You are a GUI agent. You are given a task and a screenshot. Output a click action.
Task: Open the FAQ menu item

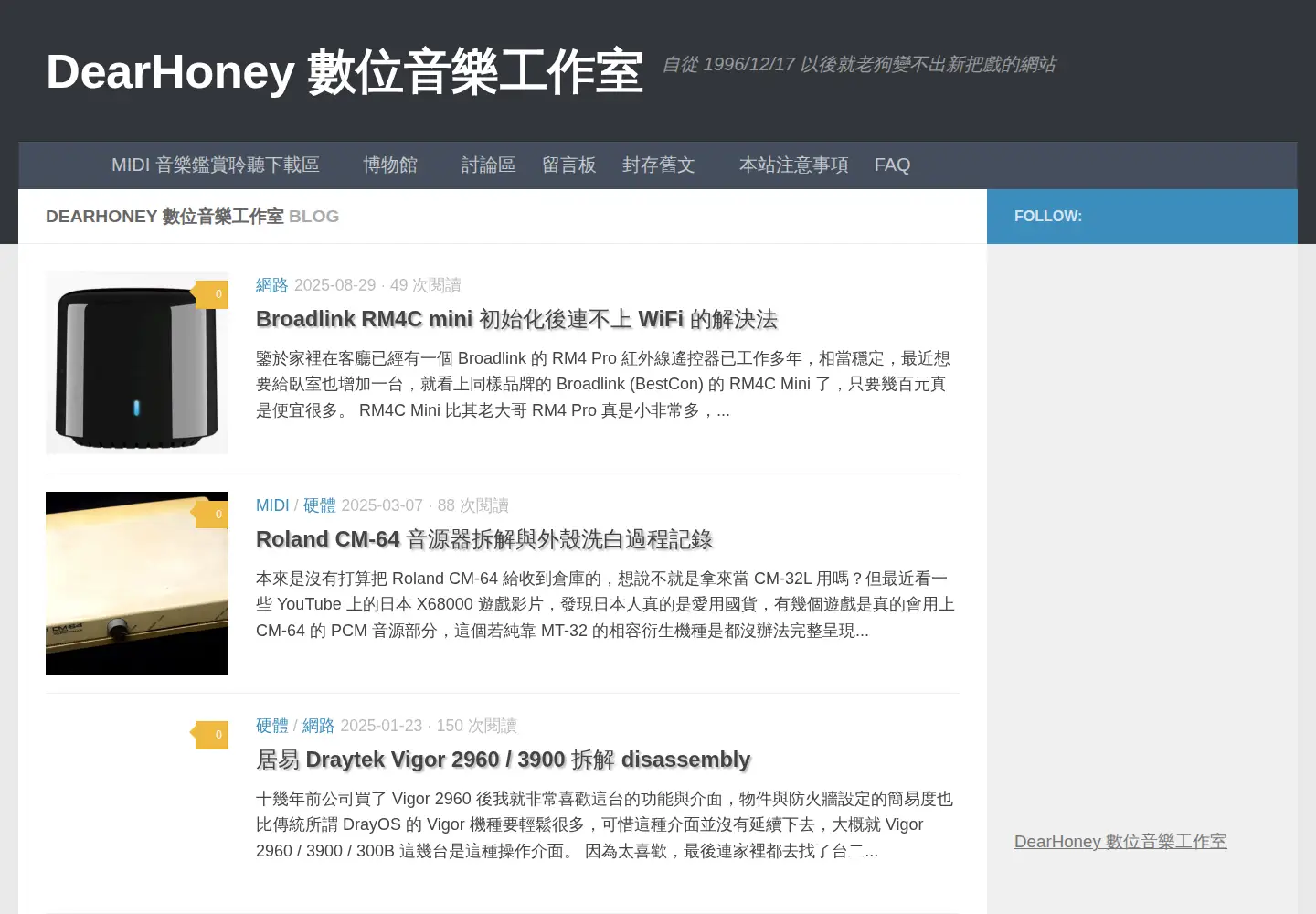tap(893, 165)
